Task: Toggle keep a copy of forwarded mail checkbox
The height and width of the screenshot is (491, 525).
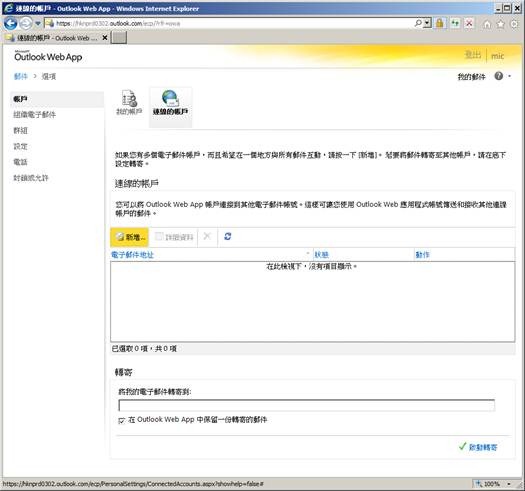Action: pyautogui.click(x=122, y=420)
